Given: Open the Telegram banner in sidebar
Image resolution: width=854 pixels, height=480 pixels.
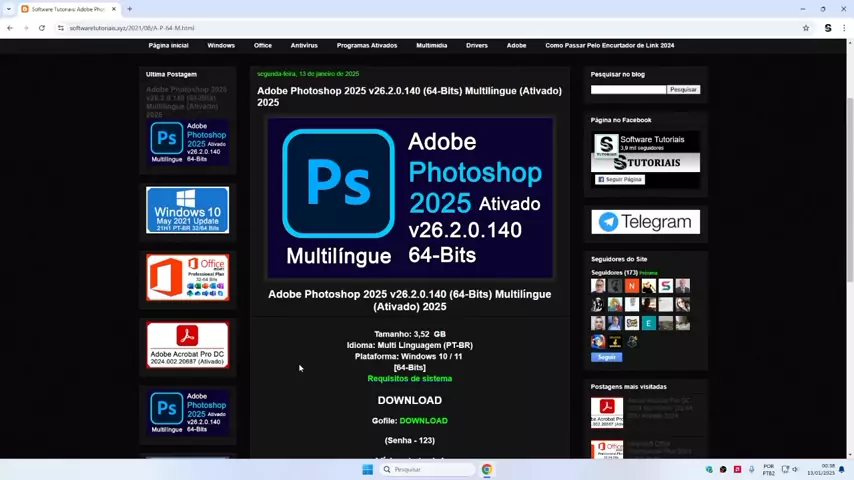Looking at the screenshot, I should coord(645,222).
